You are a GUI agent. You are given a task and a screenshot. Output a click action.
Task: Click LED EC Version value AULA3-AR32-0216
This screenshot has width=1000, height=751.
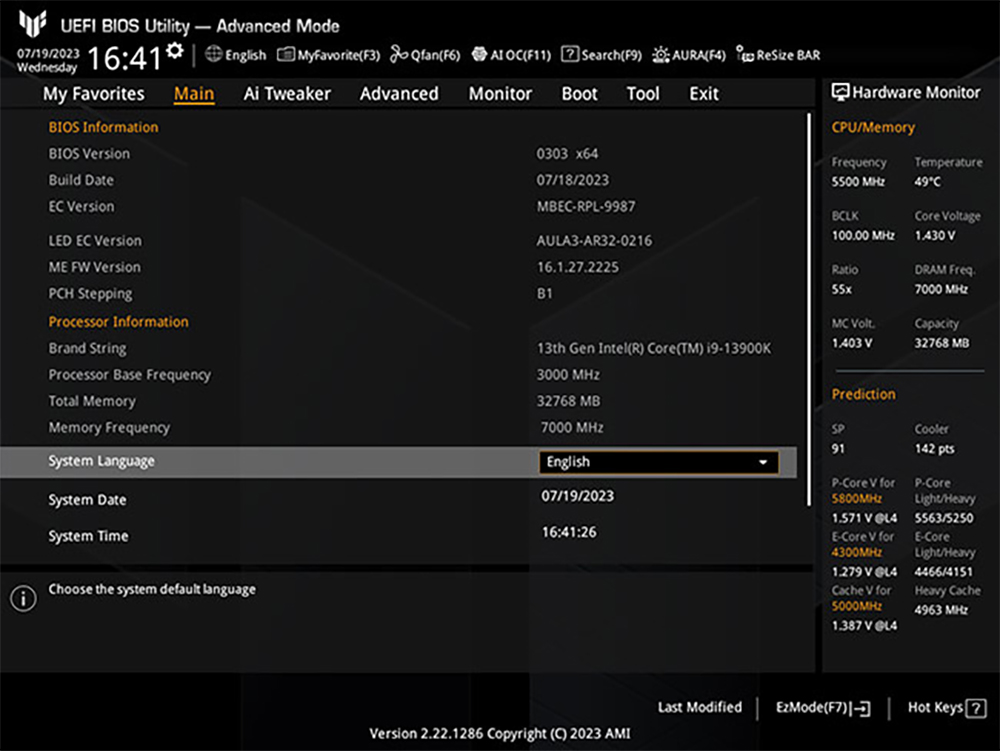pyautogui.click(x=594, y=241)
